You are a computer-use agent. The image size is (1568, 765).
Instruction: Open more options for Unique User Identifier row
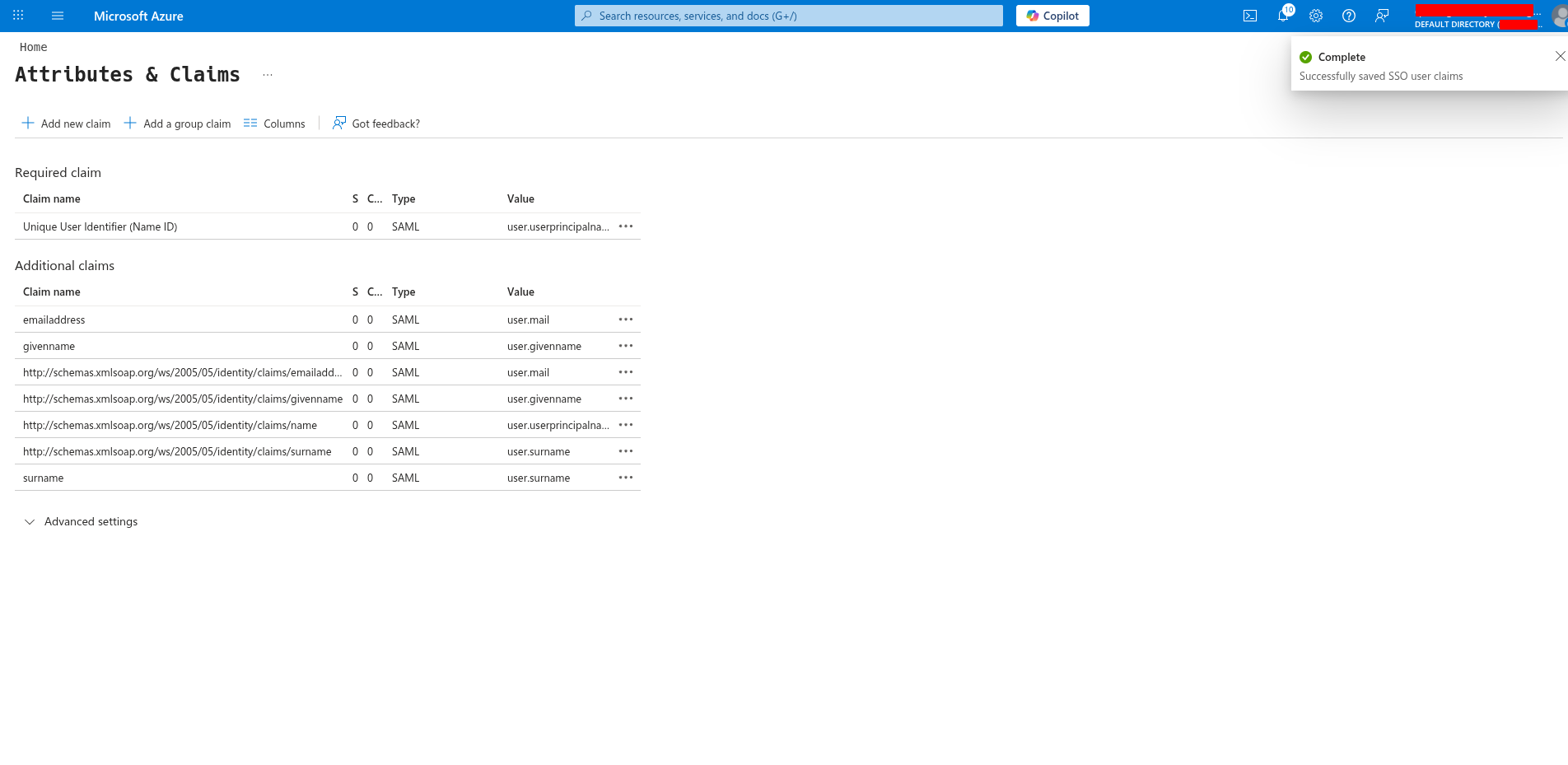tap(626, 226)
